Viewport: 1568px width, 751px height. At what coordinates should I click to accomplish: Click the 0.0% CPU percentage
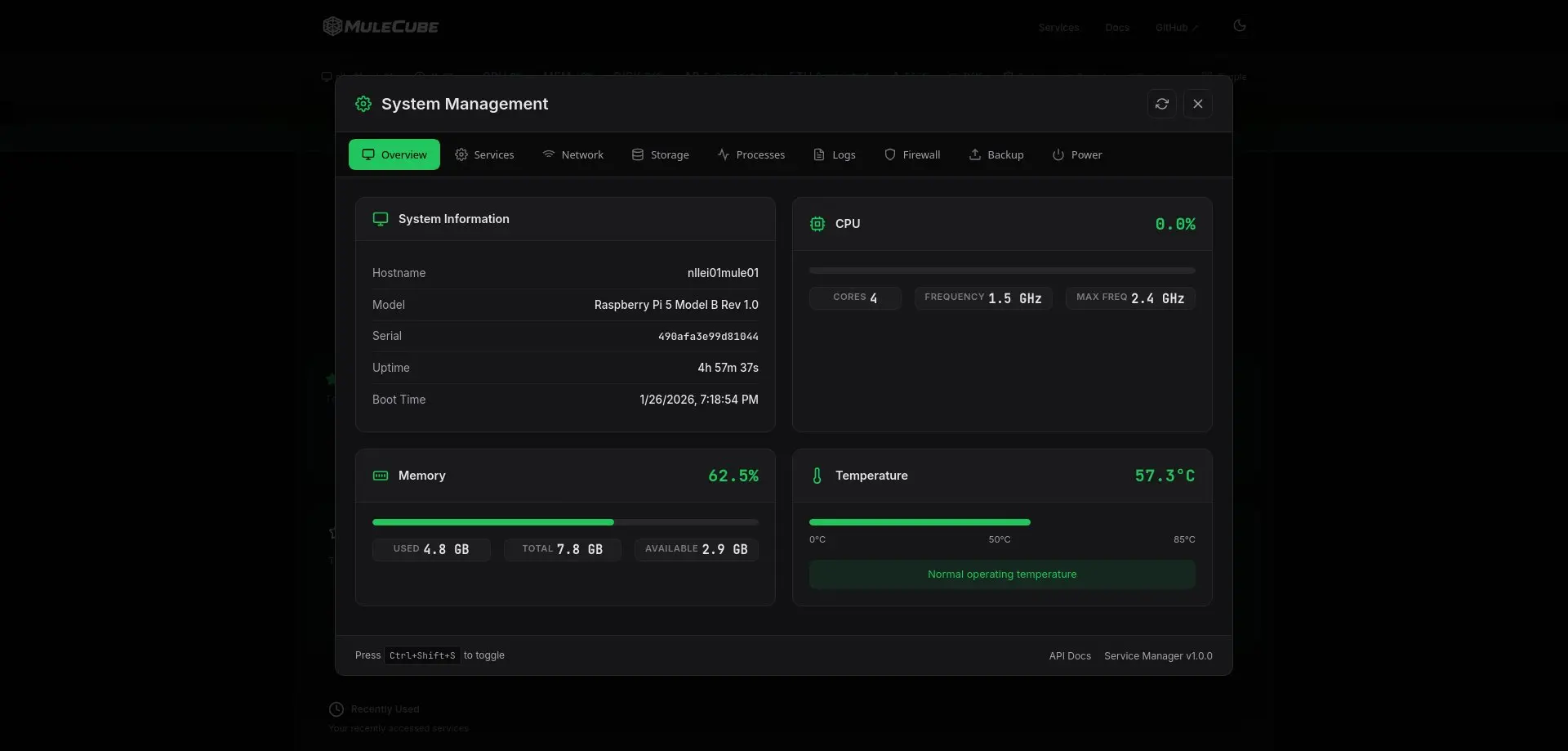click(x=1175, y=224)
